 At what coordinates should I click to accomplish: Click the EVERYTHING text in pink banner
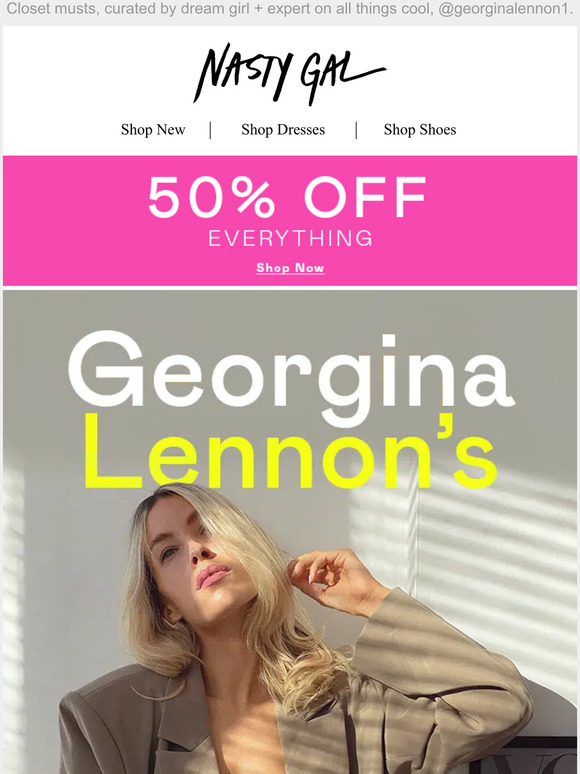click(x=290, y=238)
